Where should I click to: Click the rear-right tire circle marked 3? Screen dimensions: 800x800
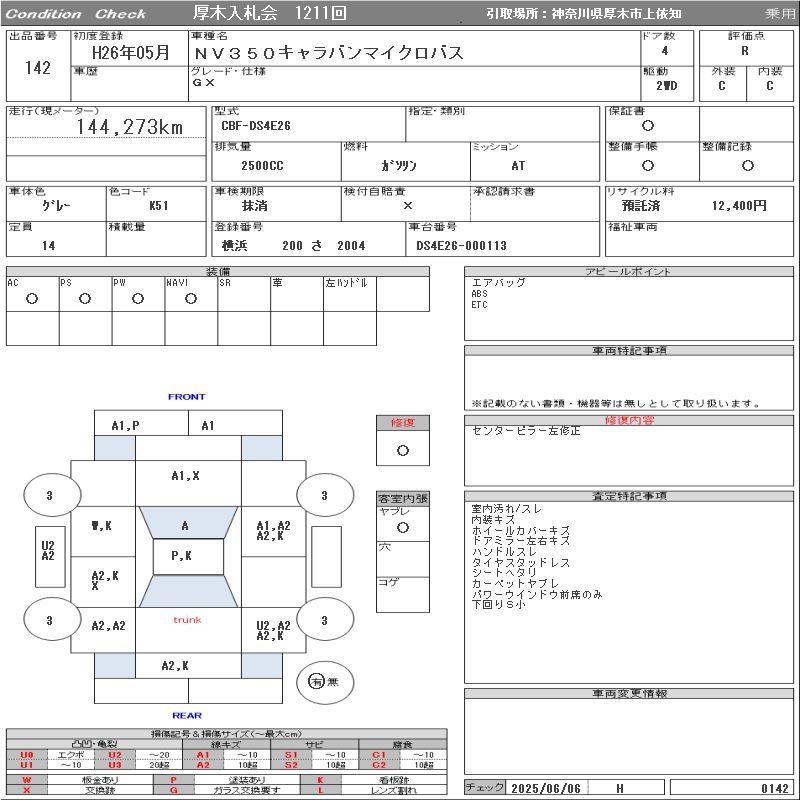[324, 620]
